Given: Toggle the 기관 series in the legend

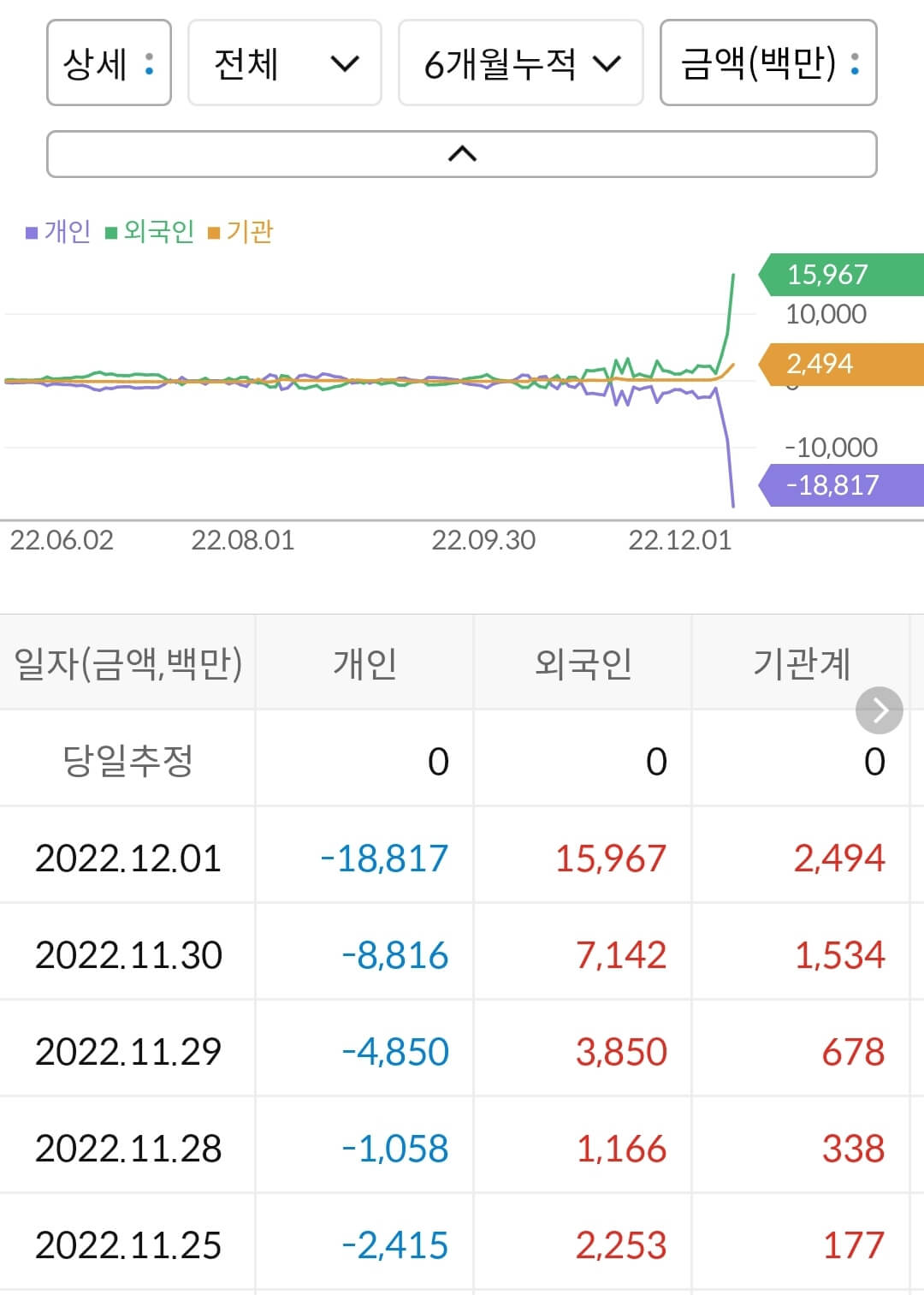Looking at the screenshot, I should pos(248,230).
